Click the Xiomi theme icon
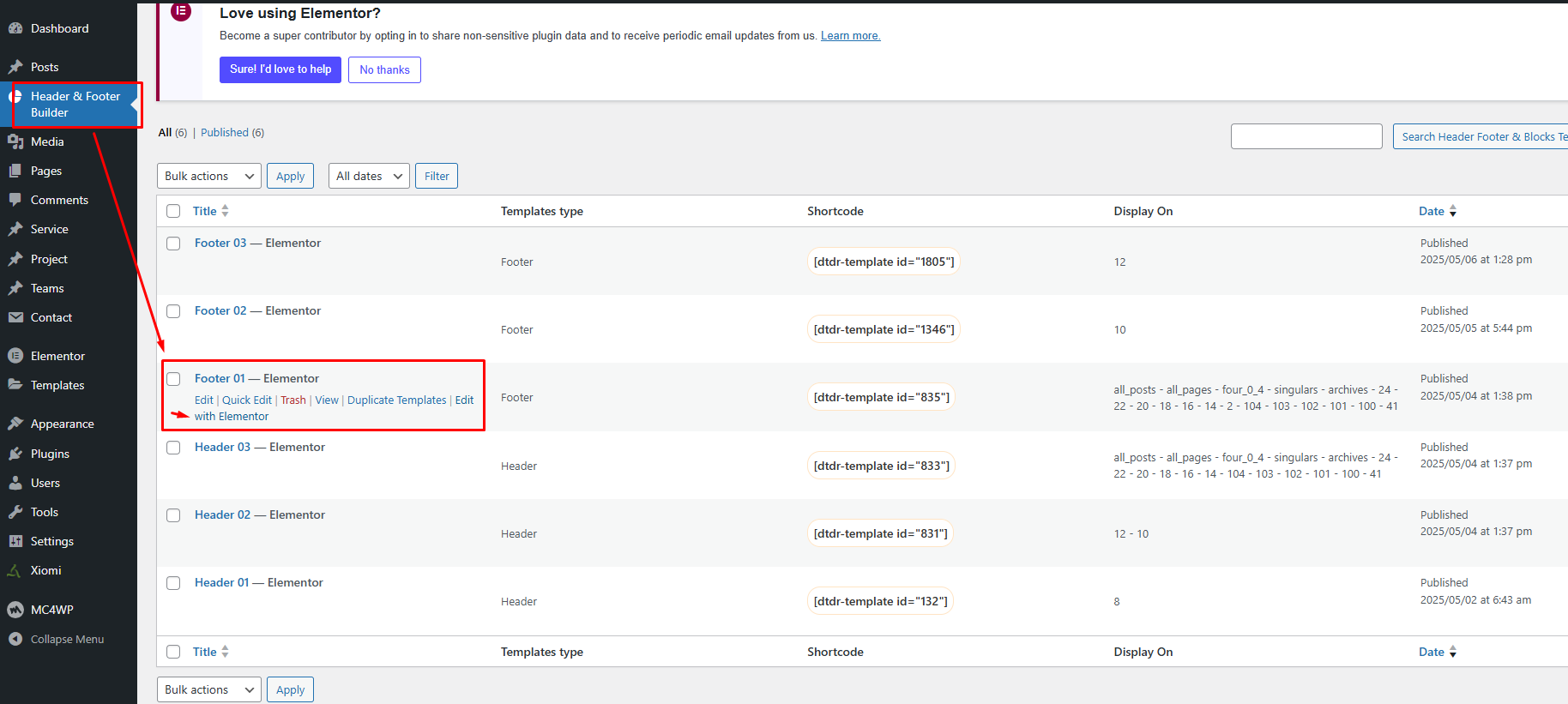 coord(15,570)
